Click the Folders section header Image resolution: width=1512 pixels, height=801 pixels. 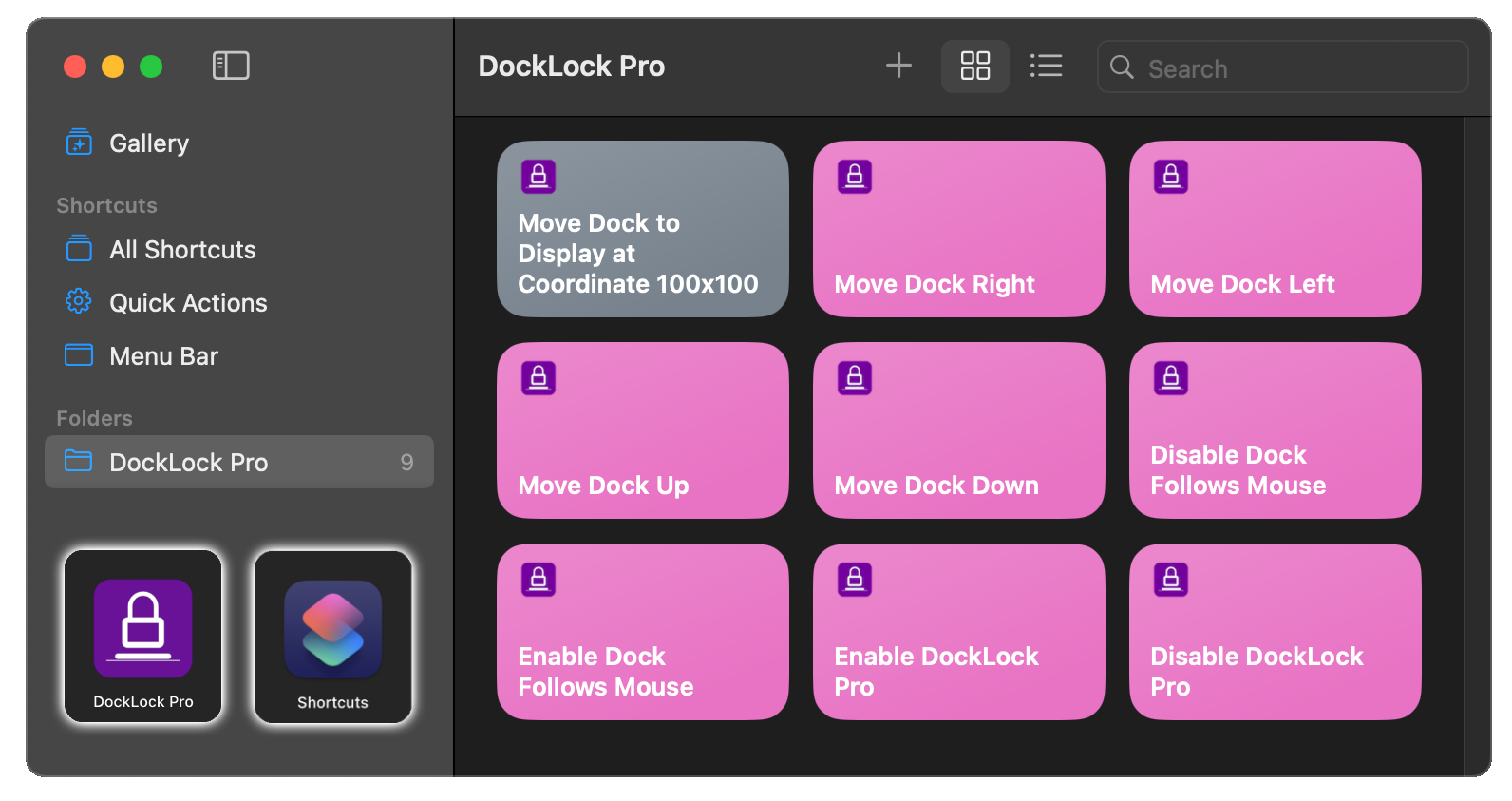94,419
